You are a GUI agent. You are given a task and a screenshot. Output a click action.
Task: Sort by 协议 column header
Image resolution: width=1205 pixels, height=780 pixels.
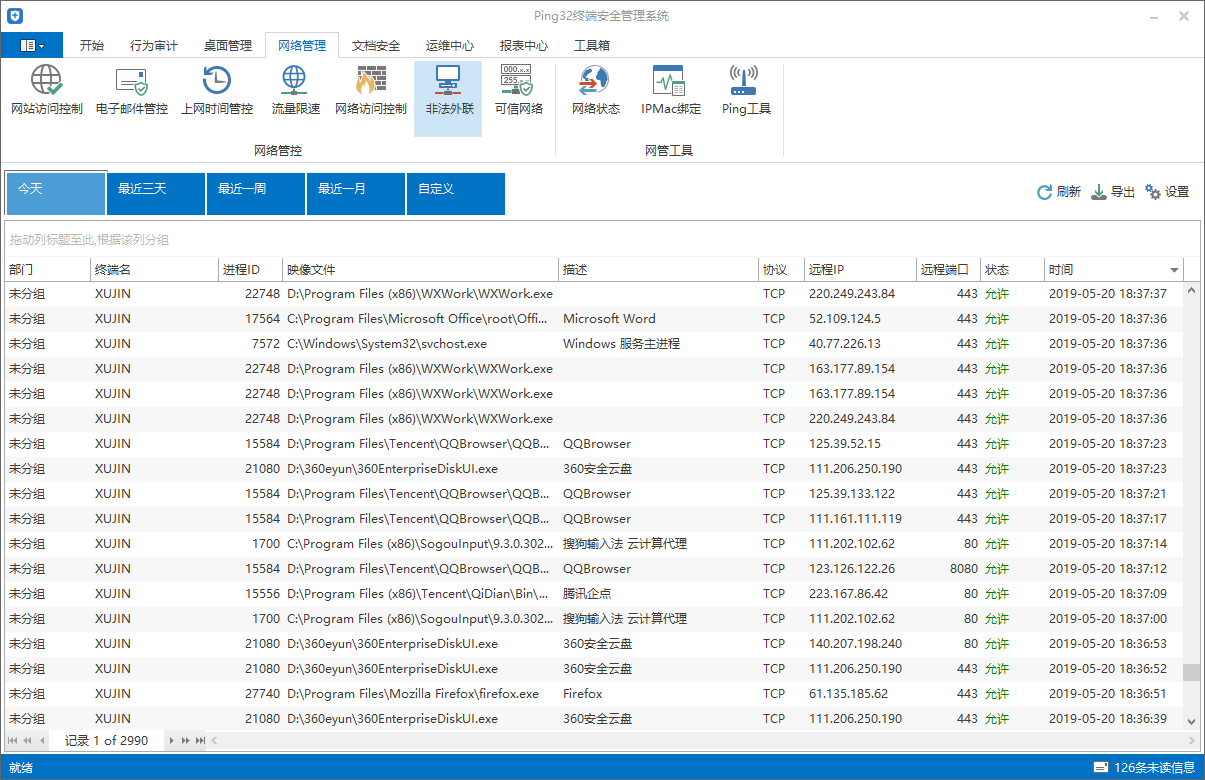(x=781, y=270)
